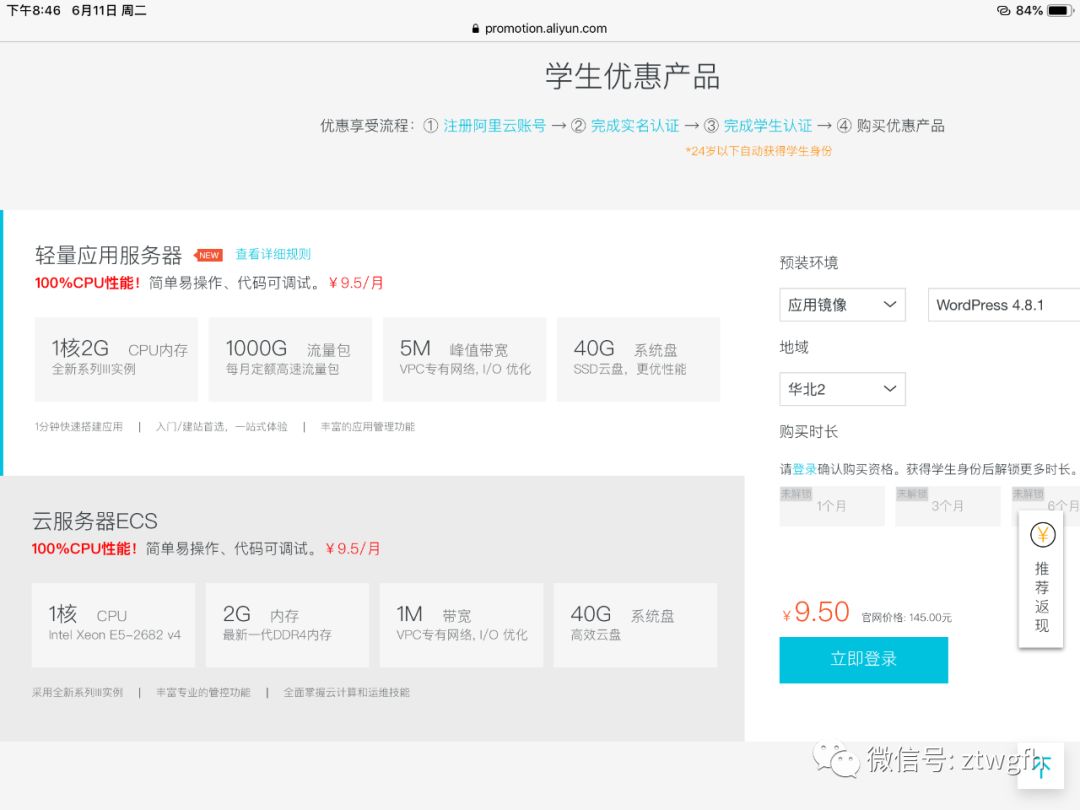Click 官网价格: 145.00元 text
Screen dimensions: 1080x810
tap(906, 617)
